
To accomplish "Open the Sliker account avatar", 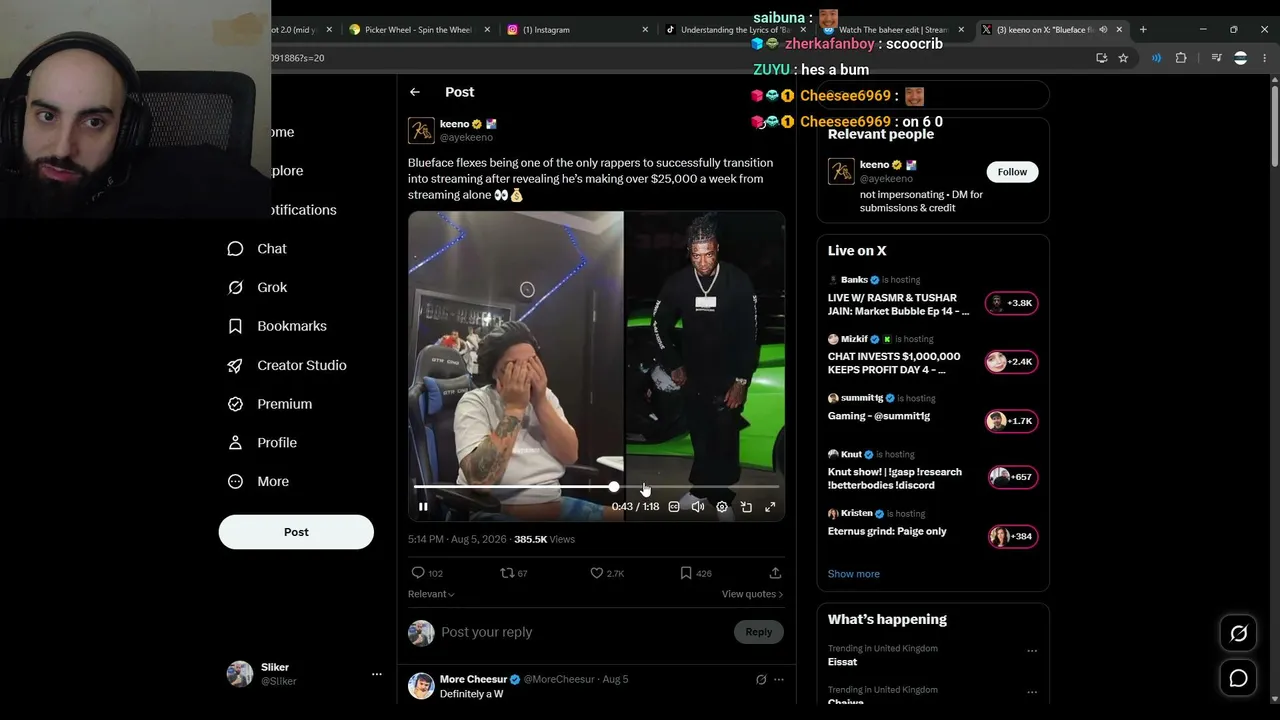I will click(x=240, y=674).
